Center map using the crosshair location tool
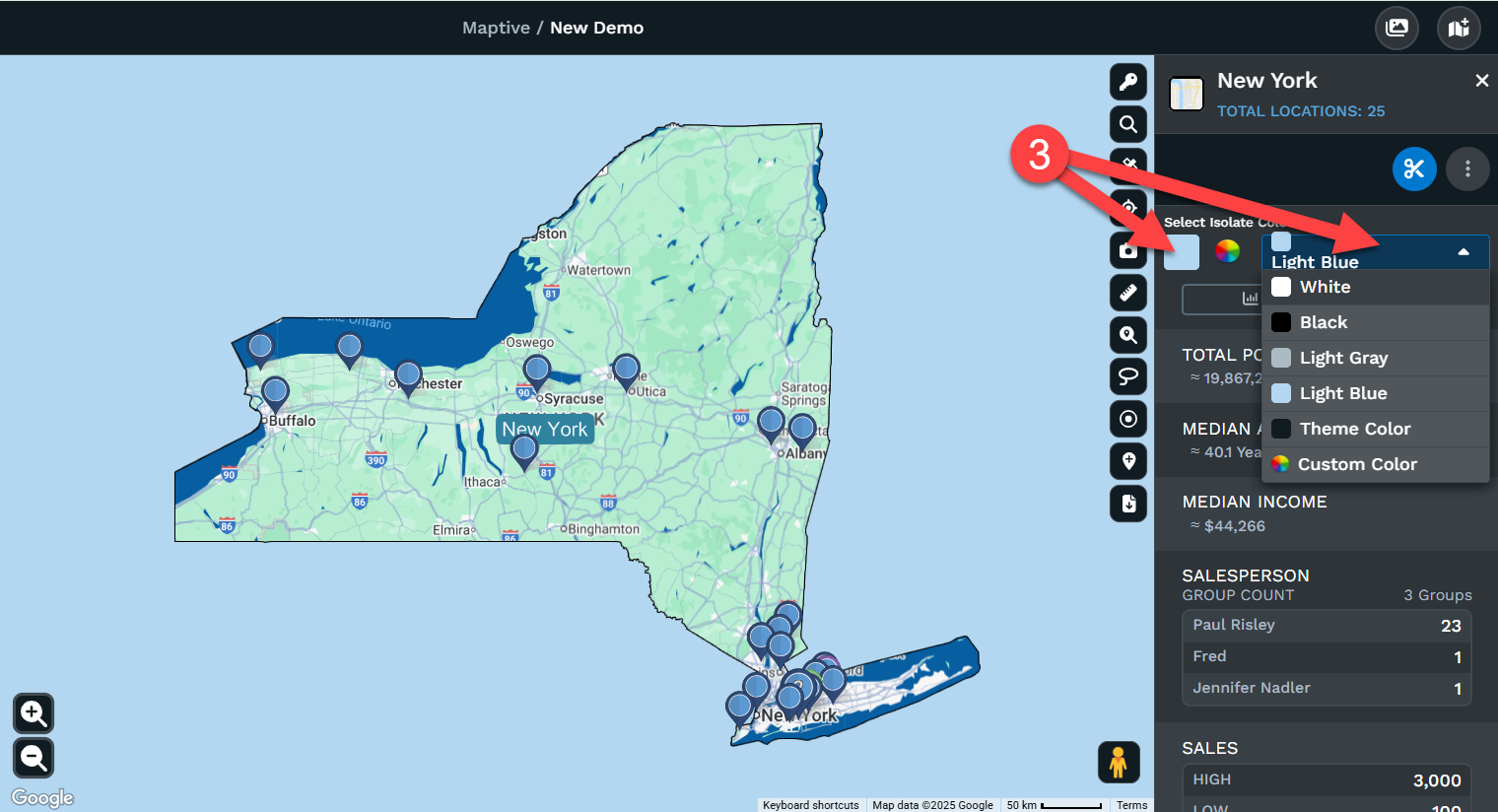This screenshot has height=812, width=1498. coord(1128,208)
